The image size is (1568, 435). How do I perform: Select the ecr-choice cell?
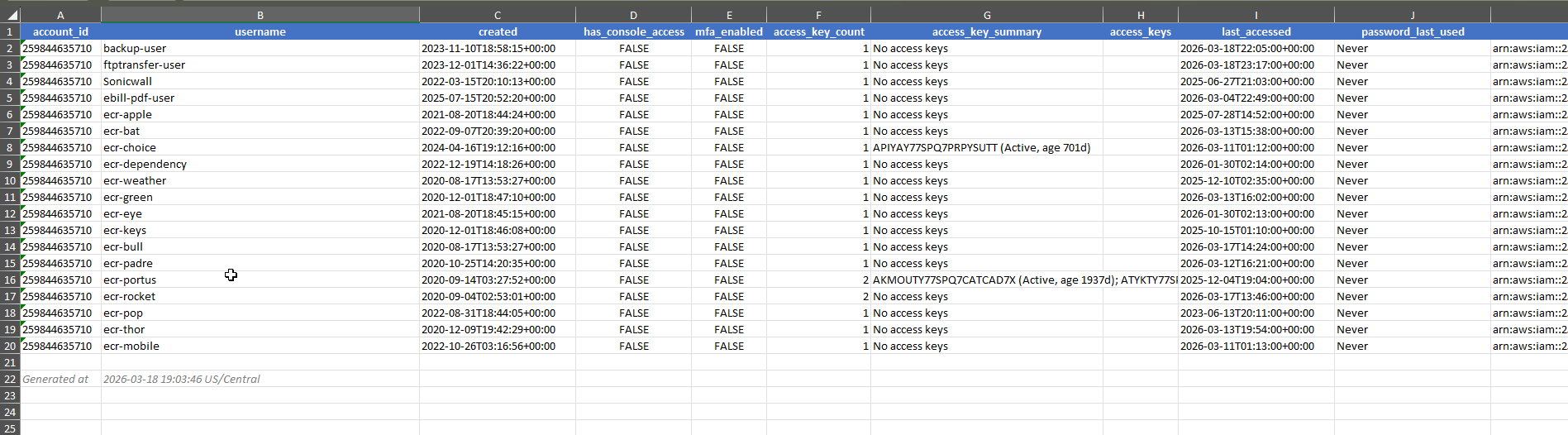tap(260, 147)
